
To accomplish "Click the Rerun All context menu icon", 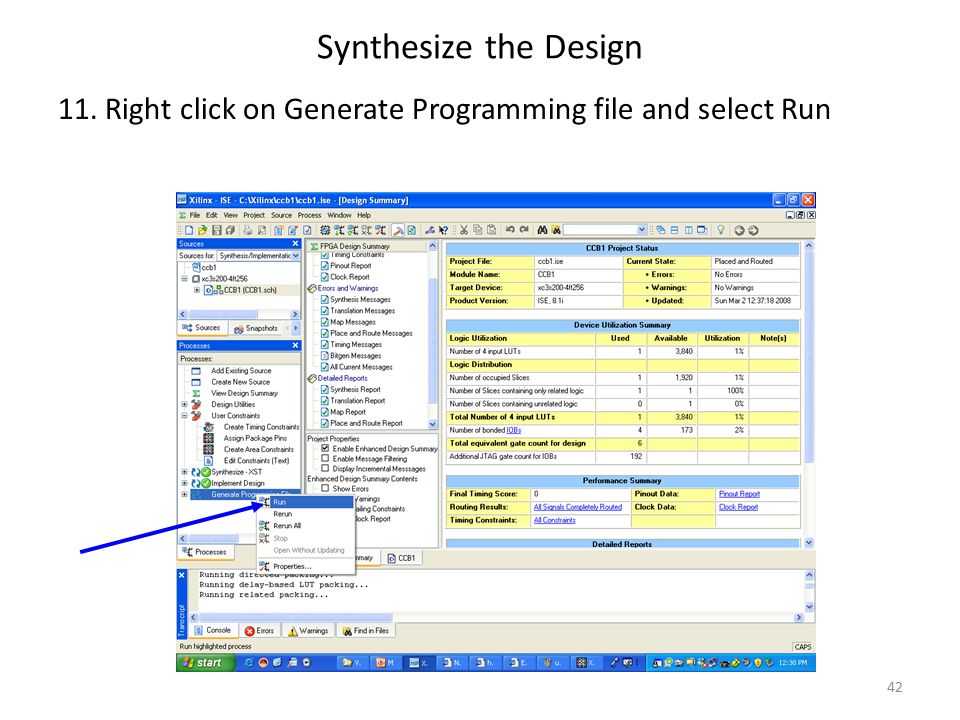I will pyautogui.click(x=264, y=526).
